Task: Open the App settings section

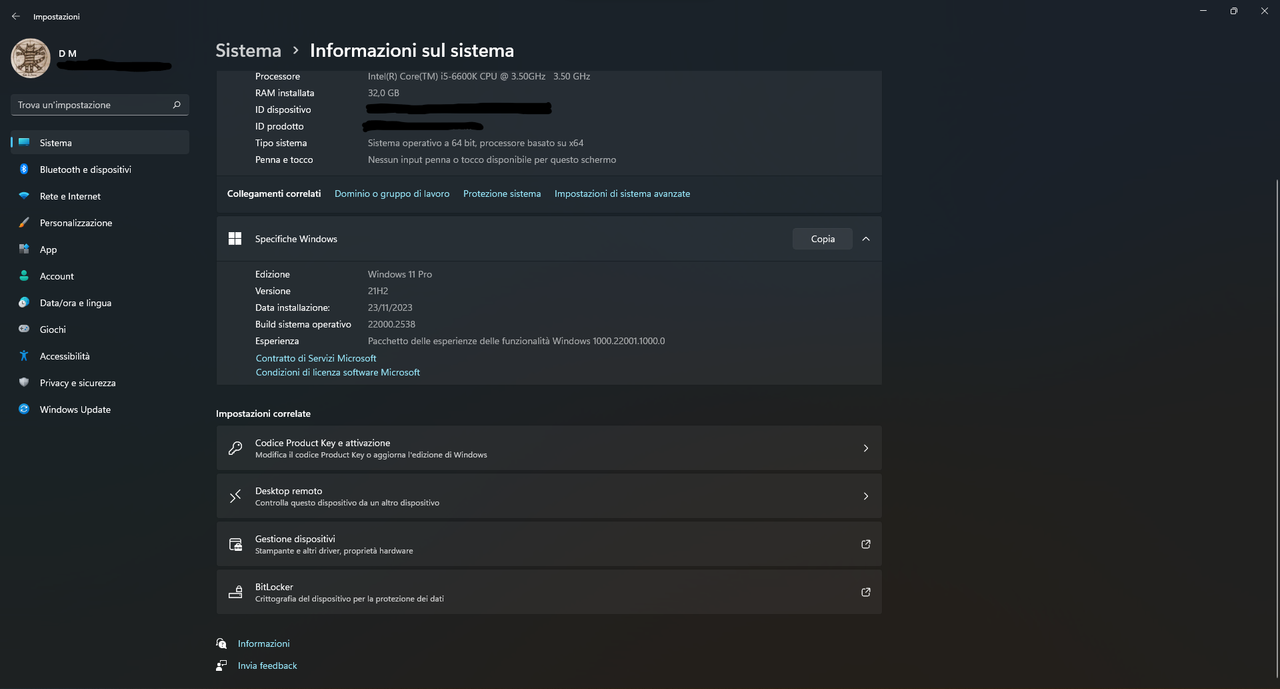Action: coord(100,249)
